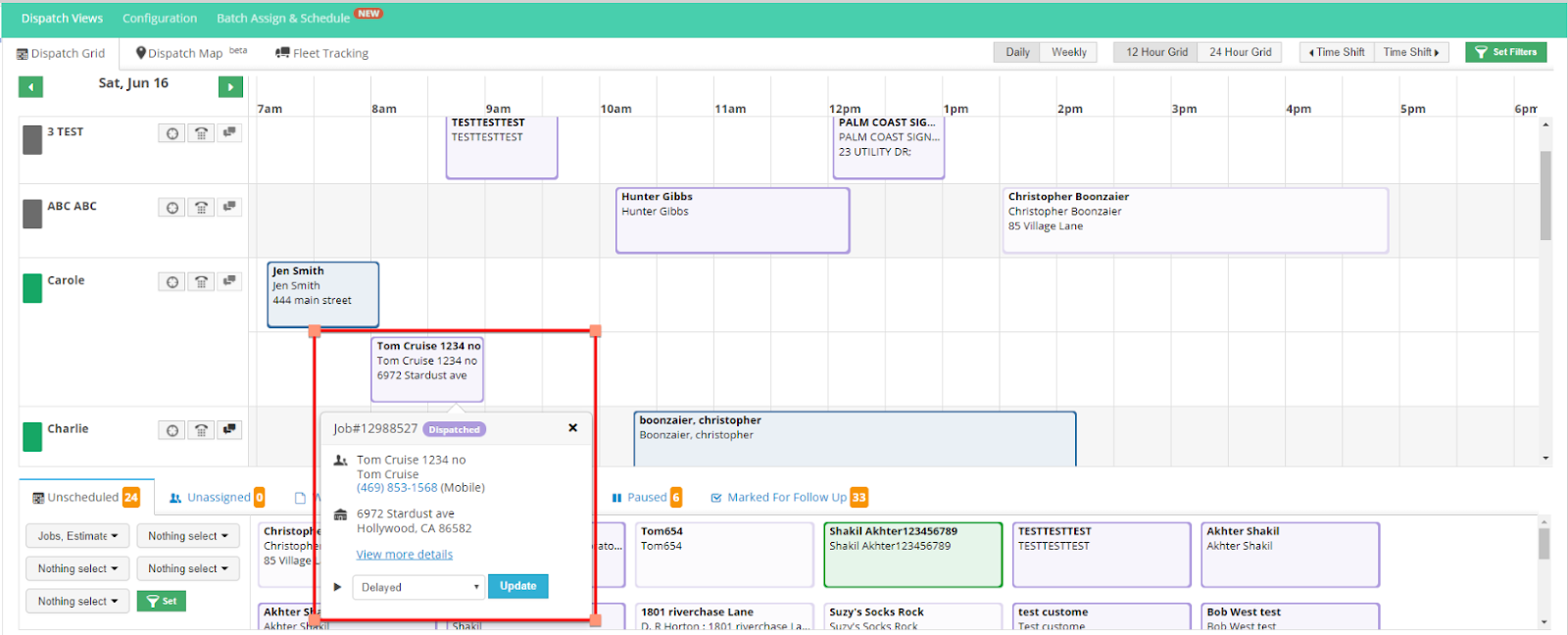Click the locate crosshair icon for Carole

click(x=172, y=282)
